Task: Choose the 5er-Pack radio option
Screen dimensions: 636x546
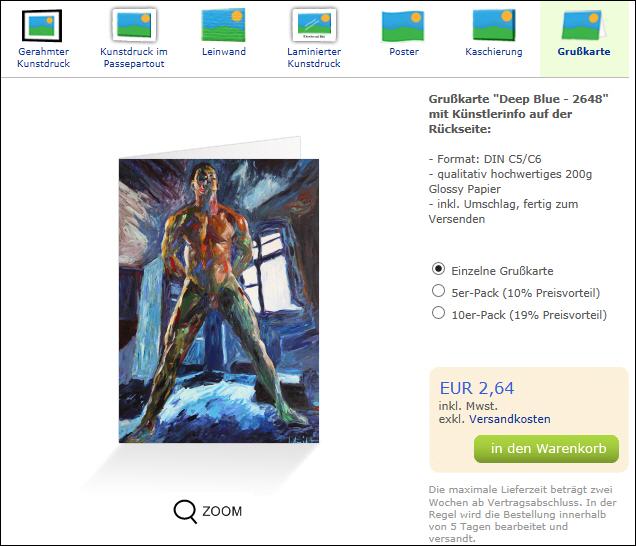Action: (438, 291)
